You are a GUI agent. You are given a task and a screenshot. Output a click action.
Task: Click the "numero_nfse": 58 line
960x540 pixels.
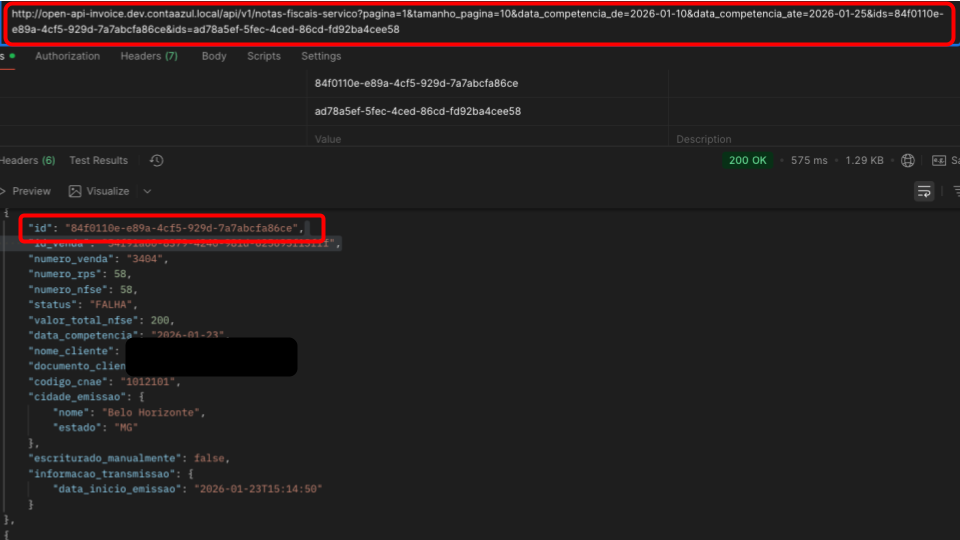(83, 290)
